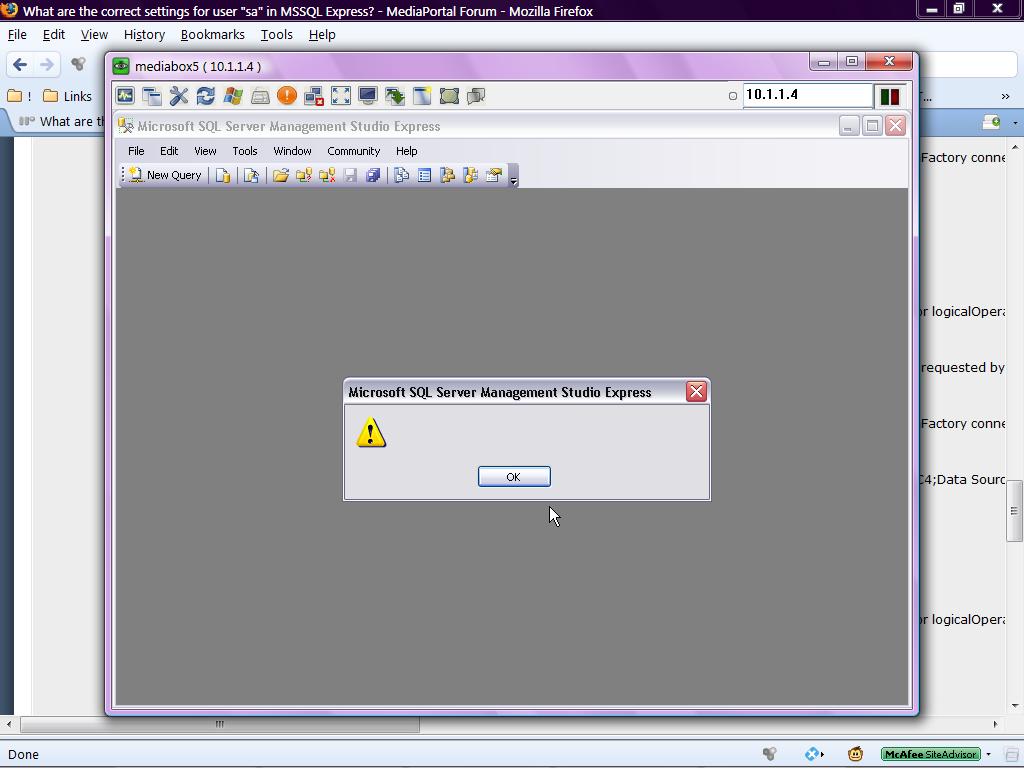
Task: Click the Save All stacked disks icon
Action: (373, 175)
